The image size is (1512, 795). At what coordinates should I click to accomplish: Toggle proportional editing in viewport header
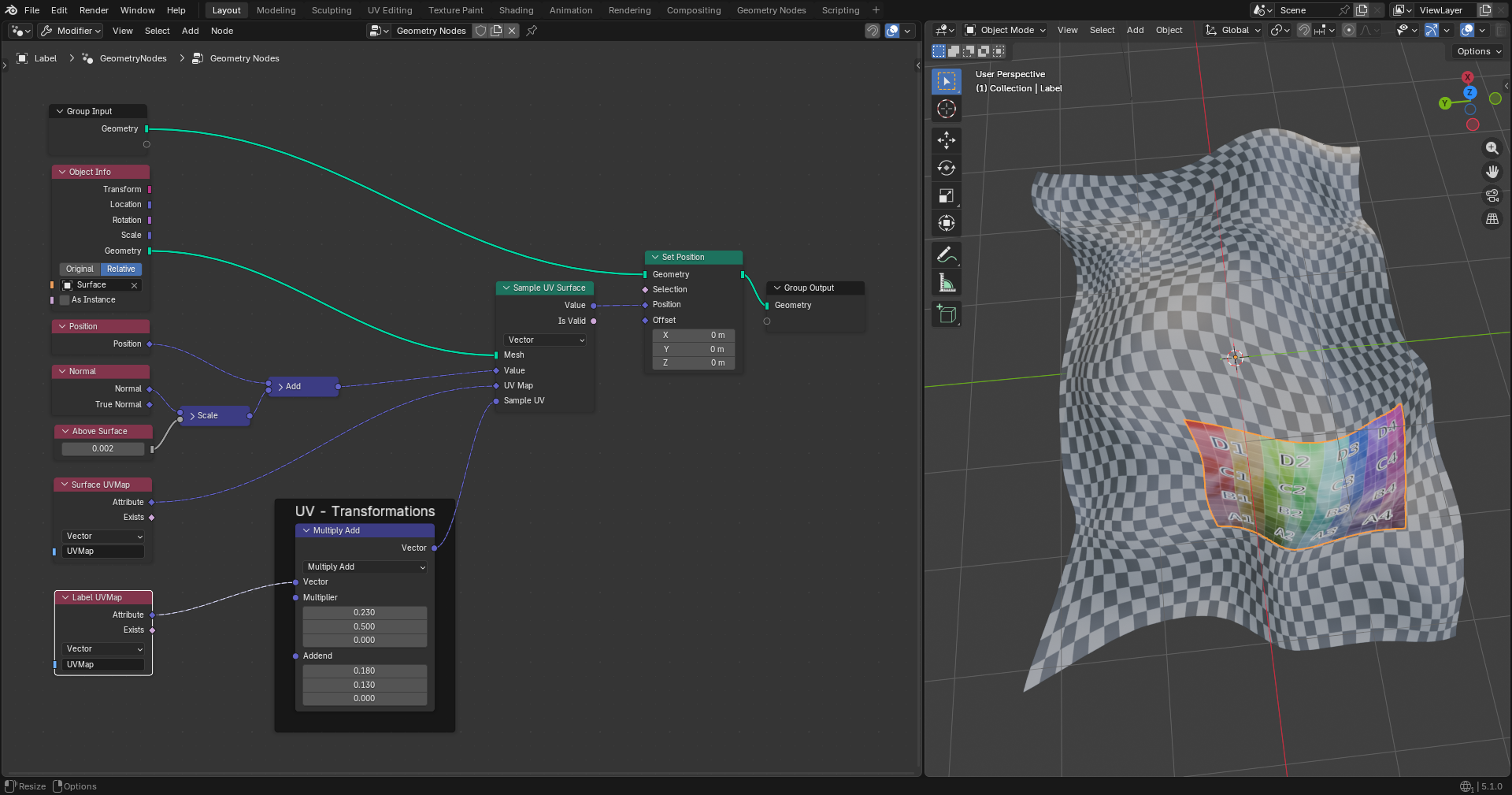(1349, 30)
